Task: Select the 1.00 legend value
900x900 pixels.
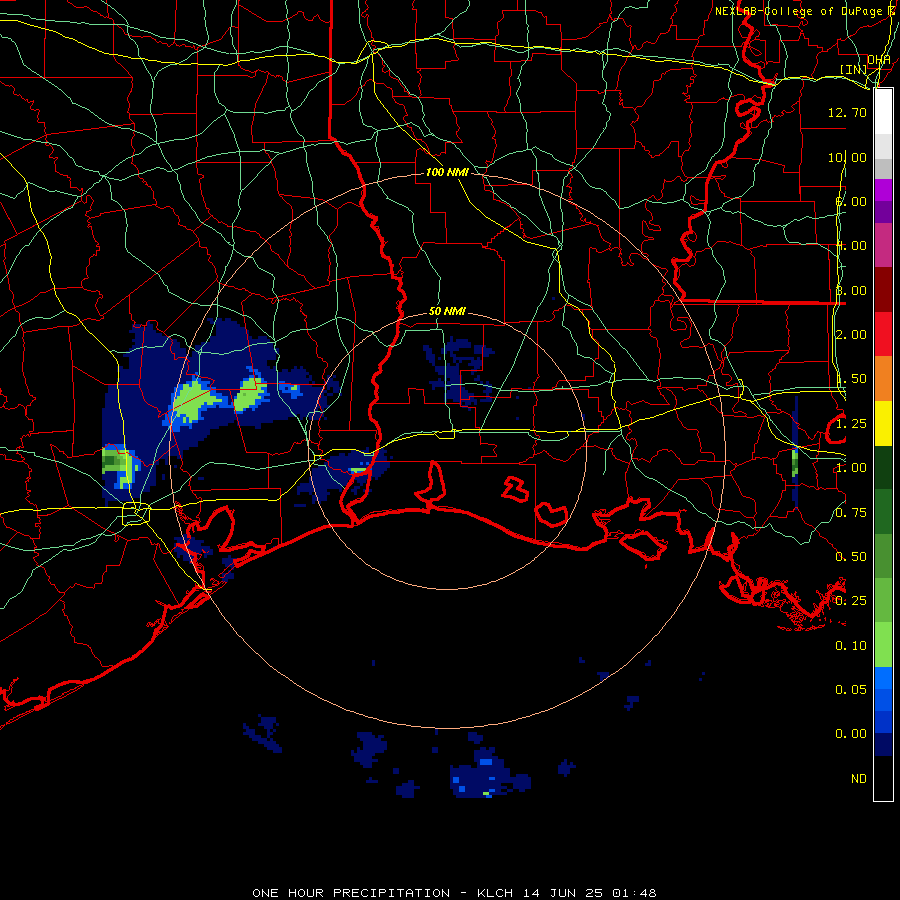Action: point(851,468)
